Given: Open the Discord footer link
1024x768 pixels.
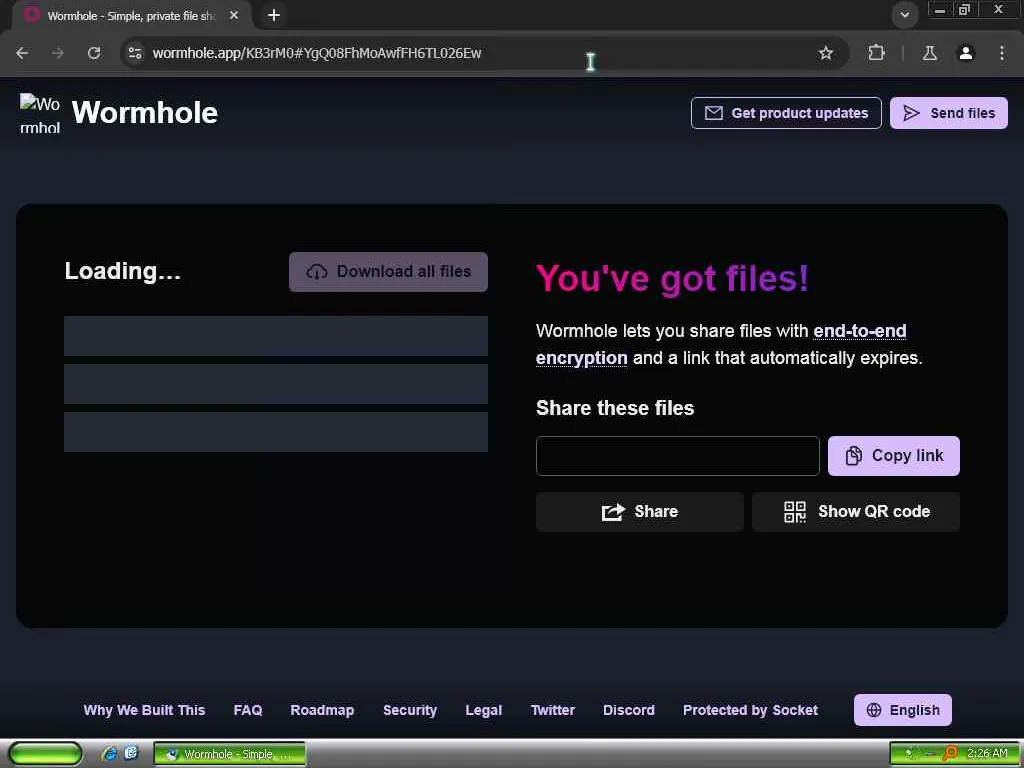Looking at the screenshot, I should click(x=629, y=710).
